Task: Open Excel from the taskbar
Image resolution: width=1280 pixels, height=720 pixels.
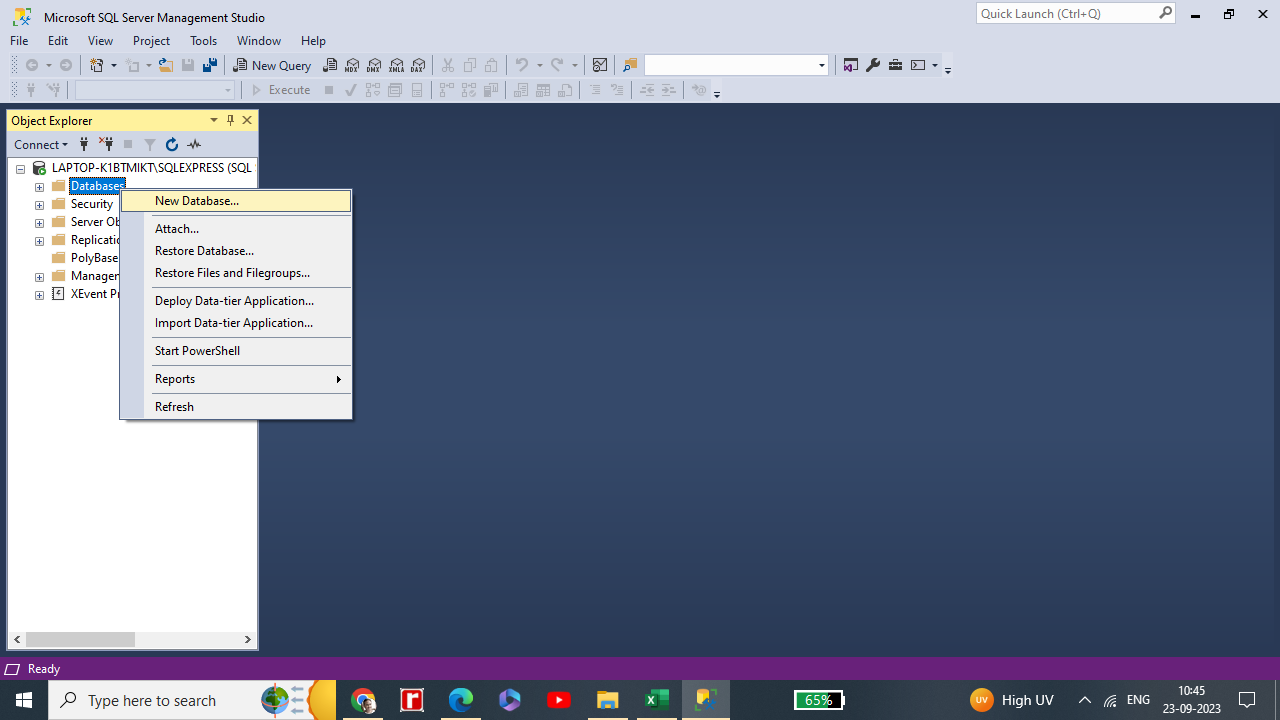Action: coord(657,700)
